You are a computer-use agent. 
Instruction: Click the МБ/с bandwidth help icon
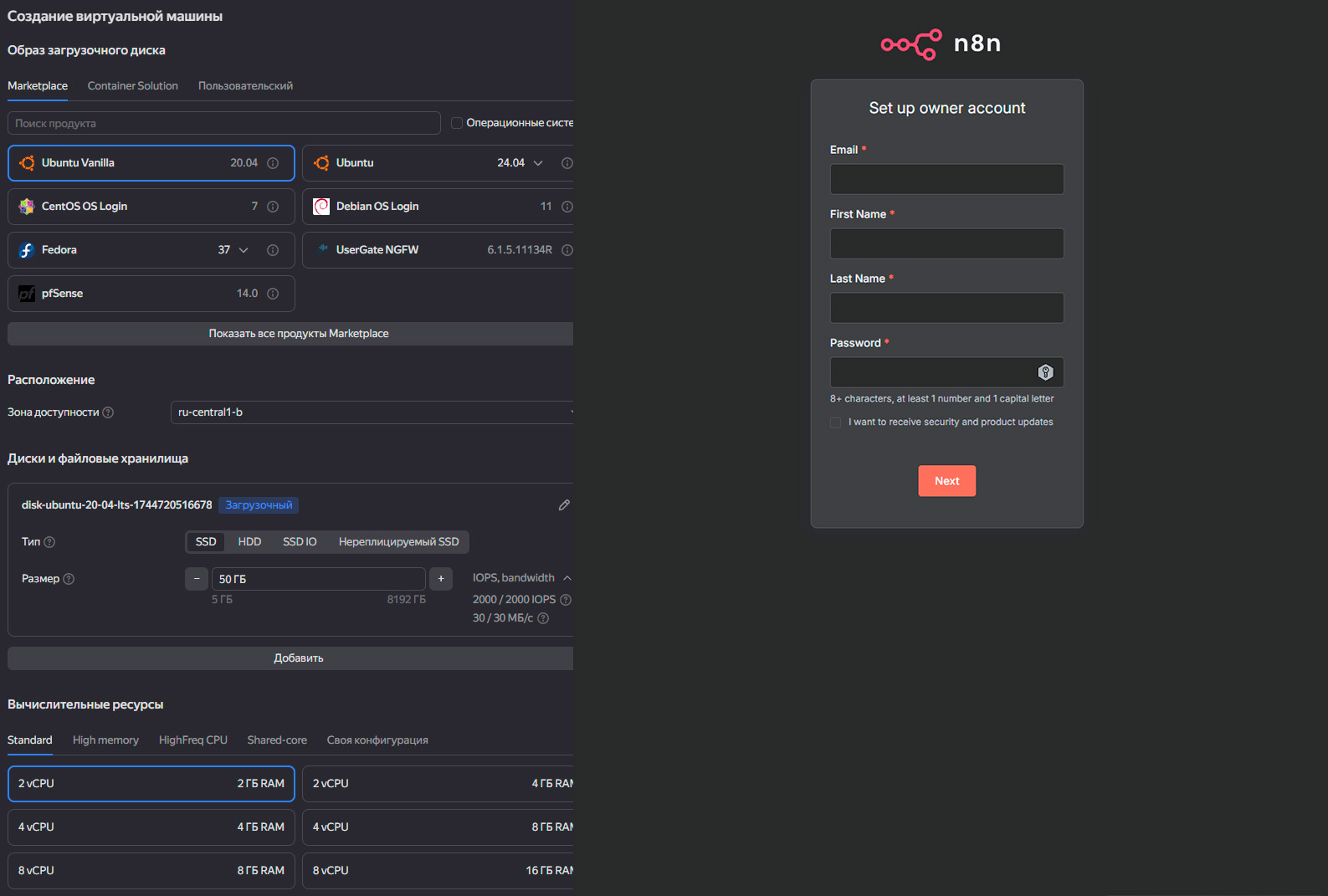coord(543,618)
